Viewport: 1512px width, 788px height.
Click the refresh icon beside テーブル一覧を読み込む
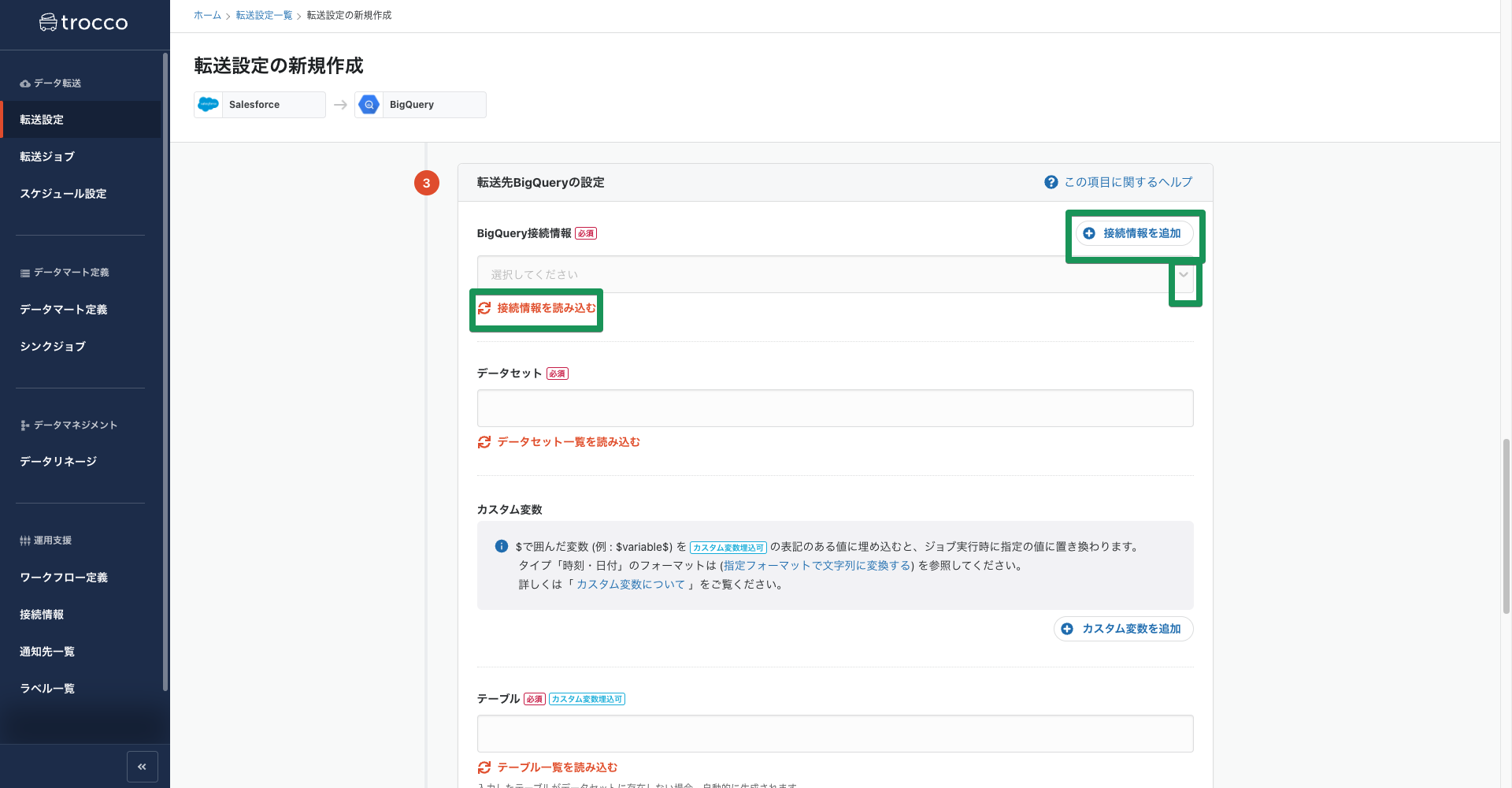click(x=484, y=768)
